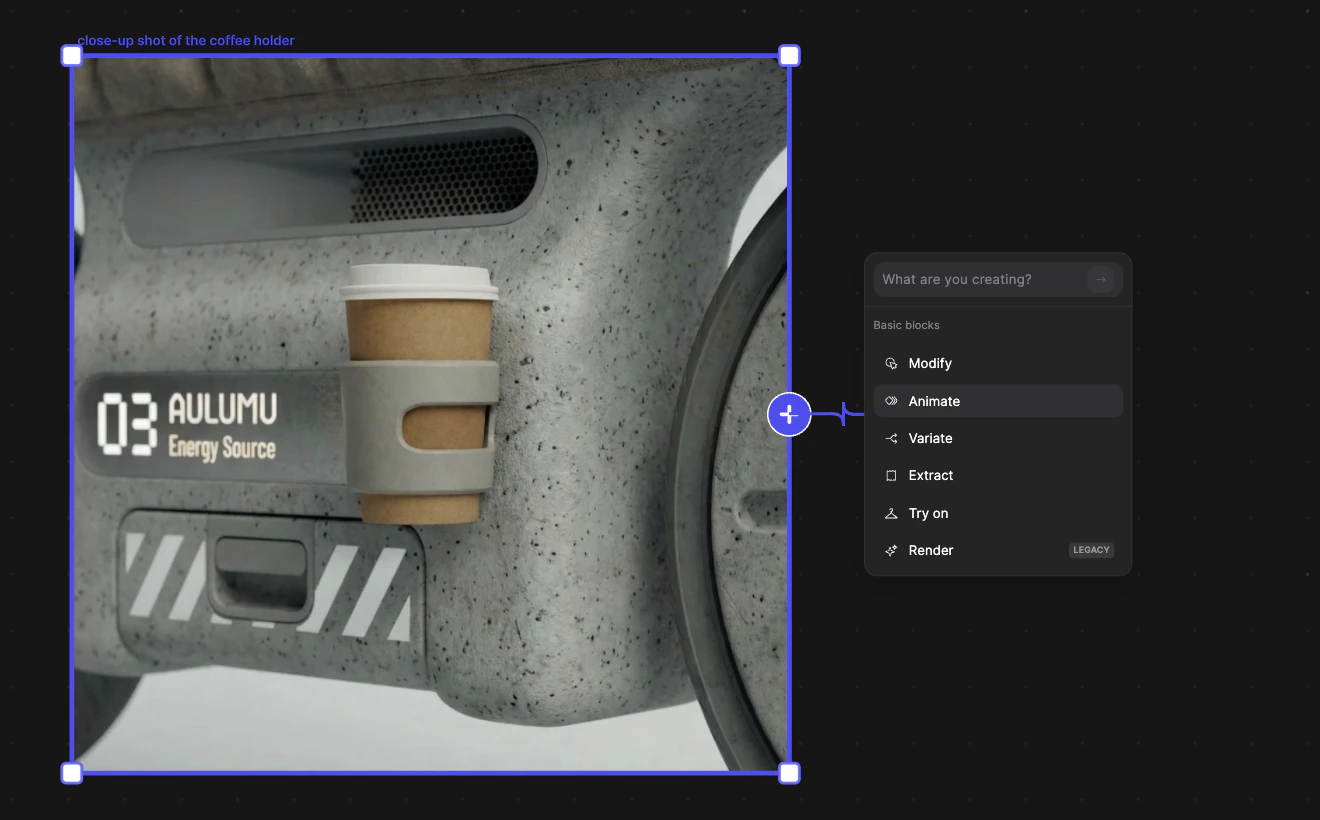The width and height of the screenshot is (1320, 820).
Task: Select the Try on menu entry
Action: [928, 514]
